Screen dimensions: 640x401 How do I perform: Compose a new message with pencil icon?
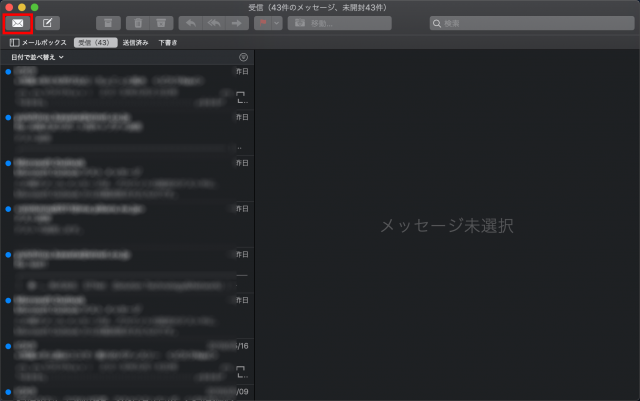[47, 23]
